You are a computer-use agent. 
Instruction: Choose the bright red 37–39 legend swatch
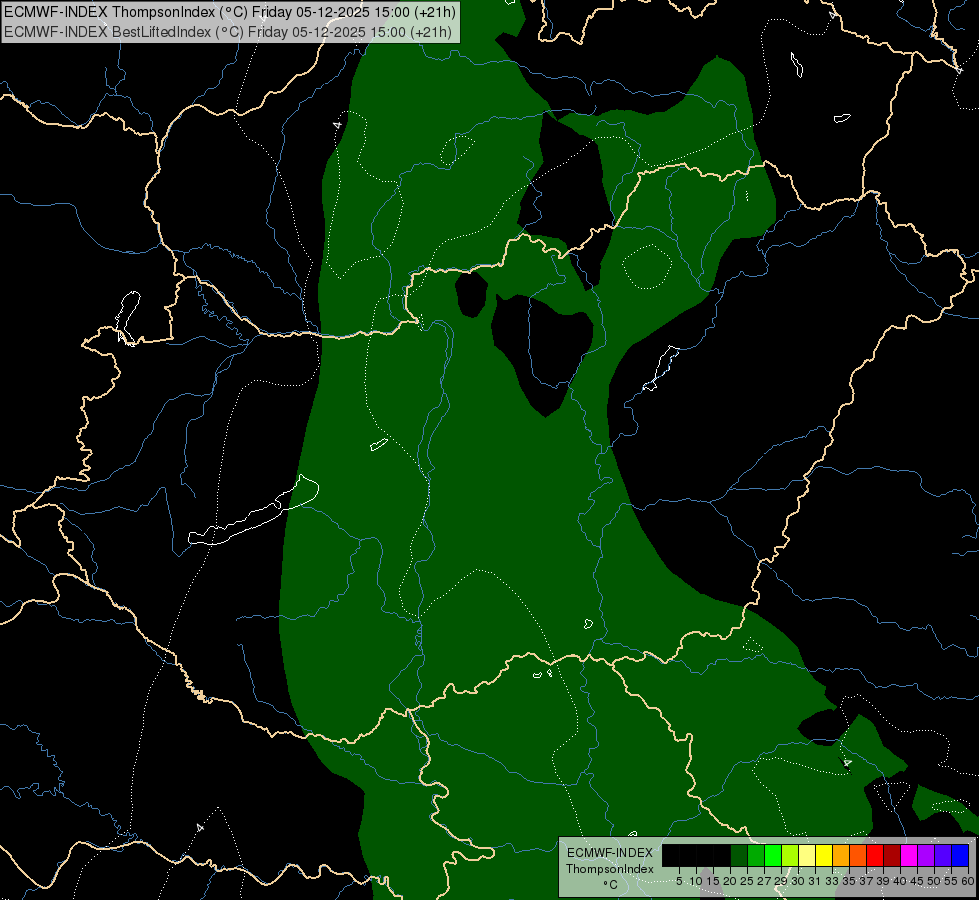[875, 855]
